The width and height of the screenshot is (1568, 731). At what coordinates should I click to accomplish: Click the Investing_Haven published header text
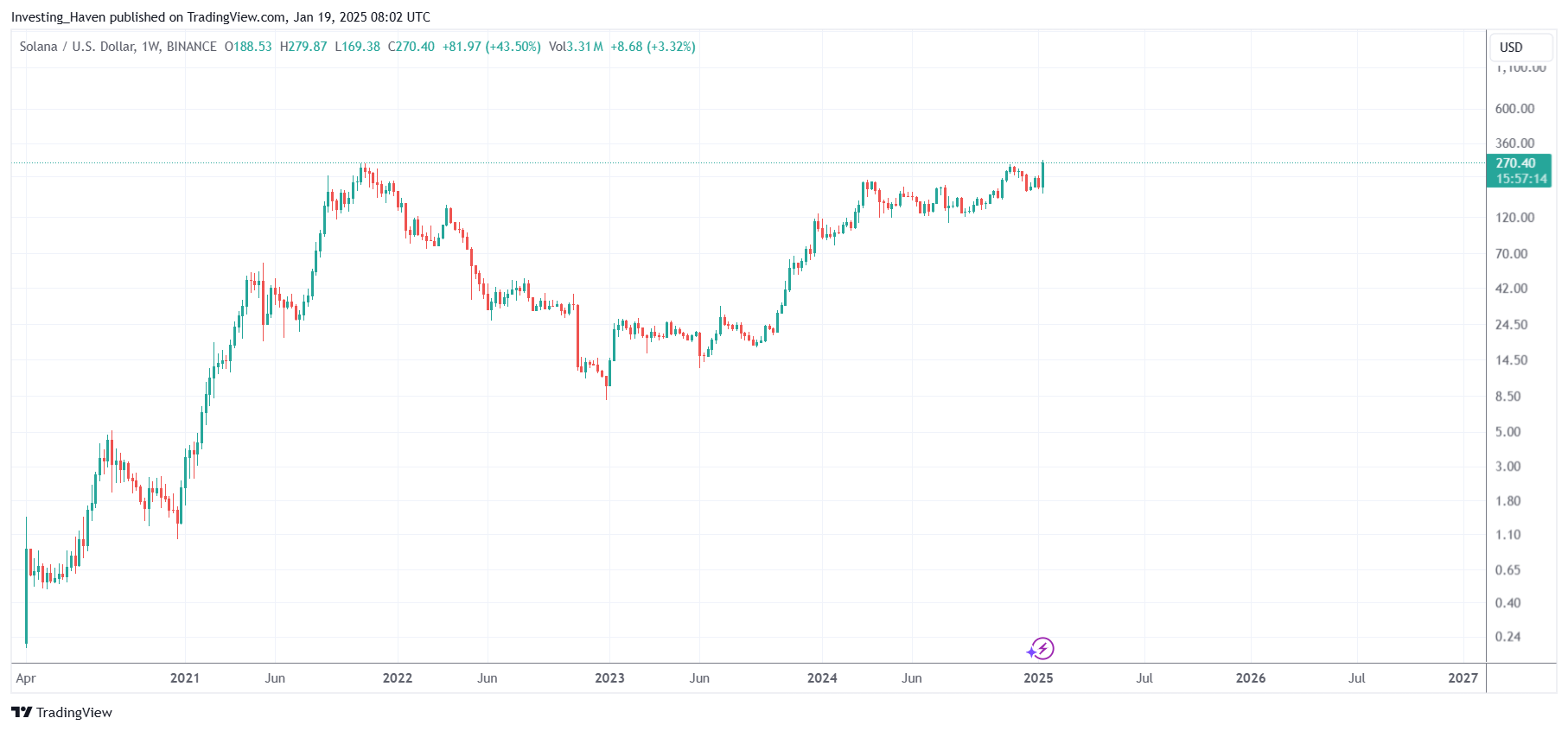coord(220,17)
